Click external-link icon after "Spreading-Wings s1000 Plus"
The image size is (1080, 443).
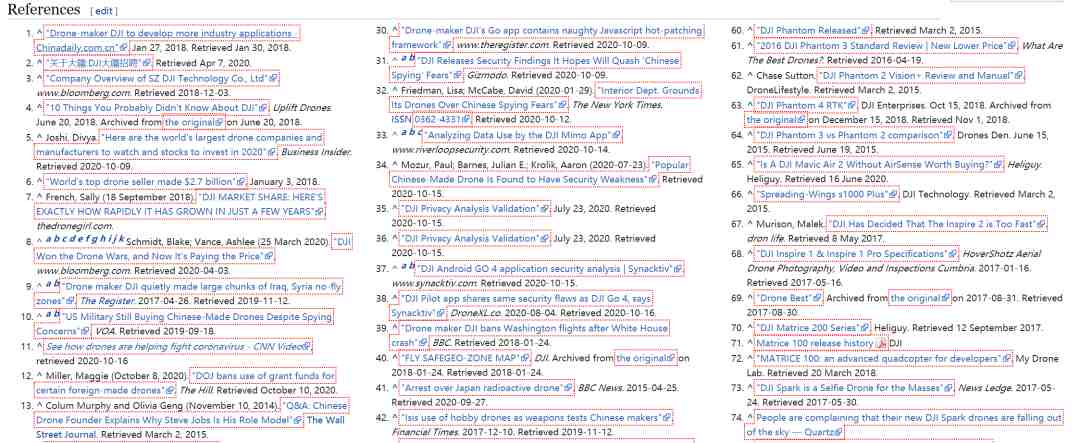893,195
